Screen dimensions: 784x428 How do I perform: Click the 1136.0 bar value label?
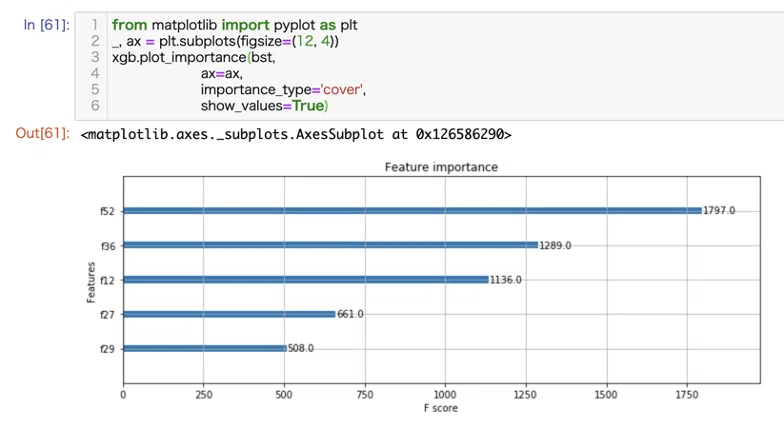point(506,280)
